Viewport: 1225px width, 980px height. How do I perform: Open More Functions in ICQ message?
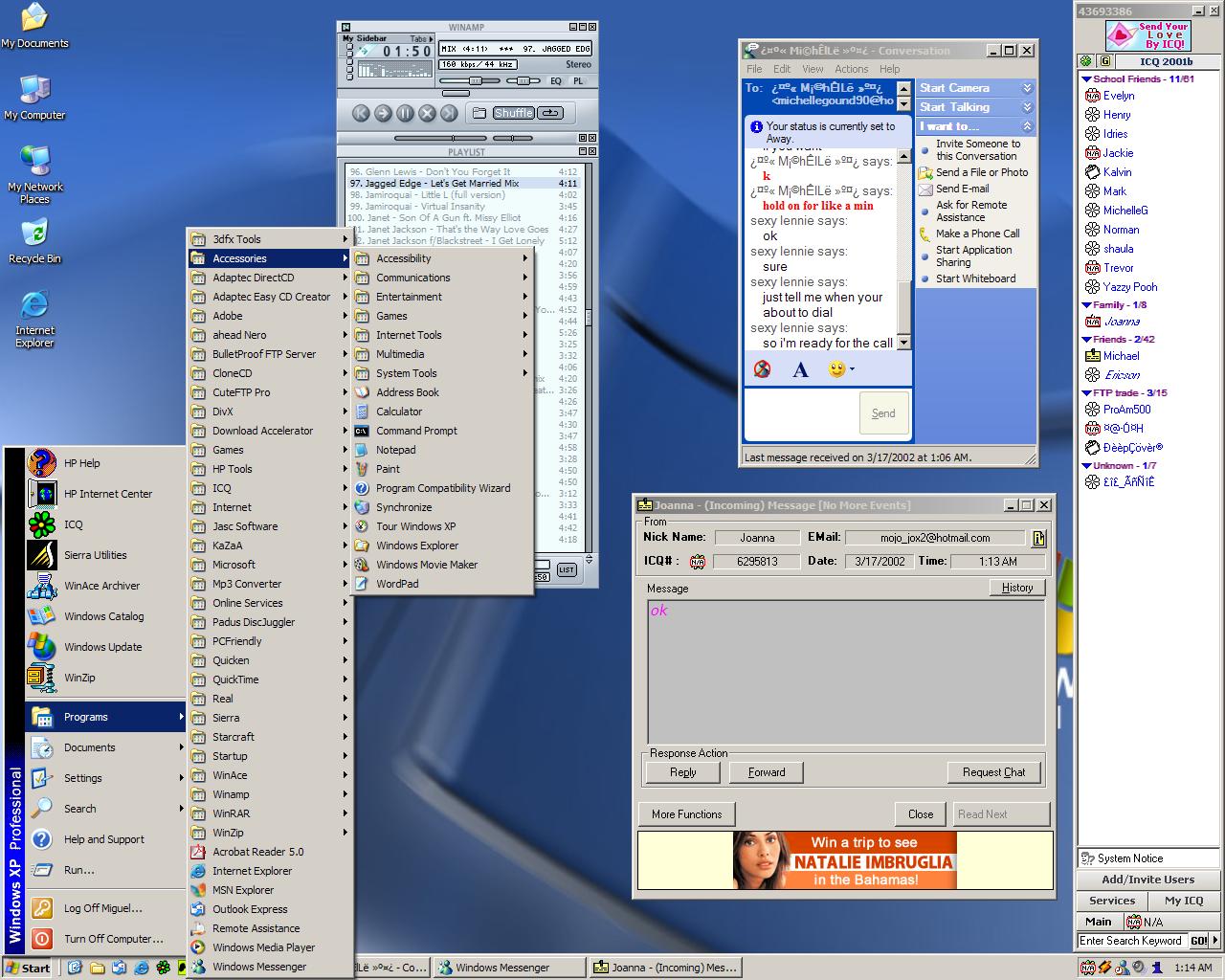point(686,814)
